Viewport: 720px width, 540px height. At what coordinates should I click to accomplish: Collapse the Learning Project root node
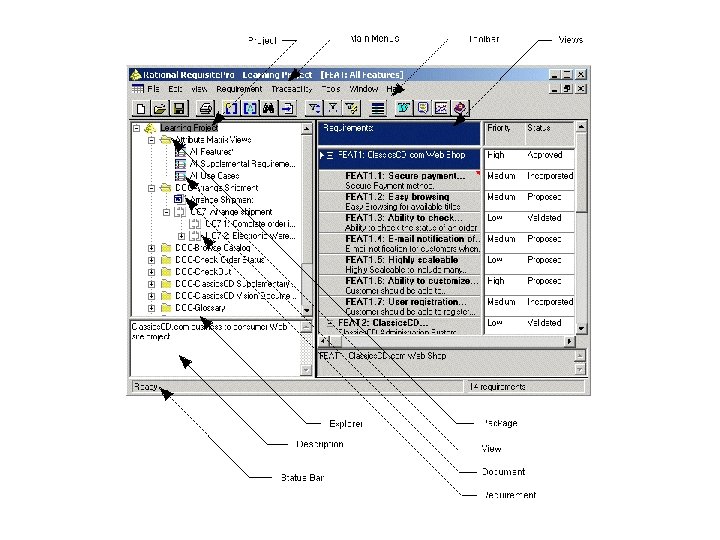click(136, 128)
